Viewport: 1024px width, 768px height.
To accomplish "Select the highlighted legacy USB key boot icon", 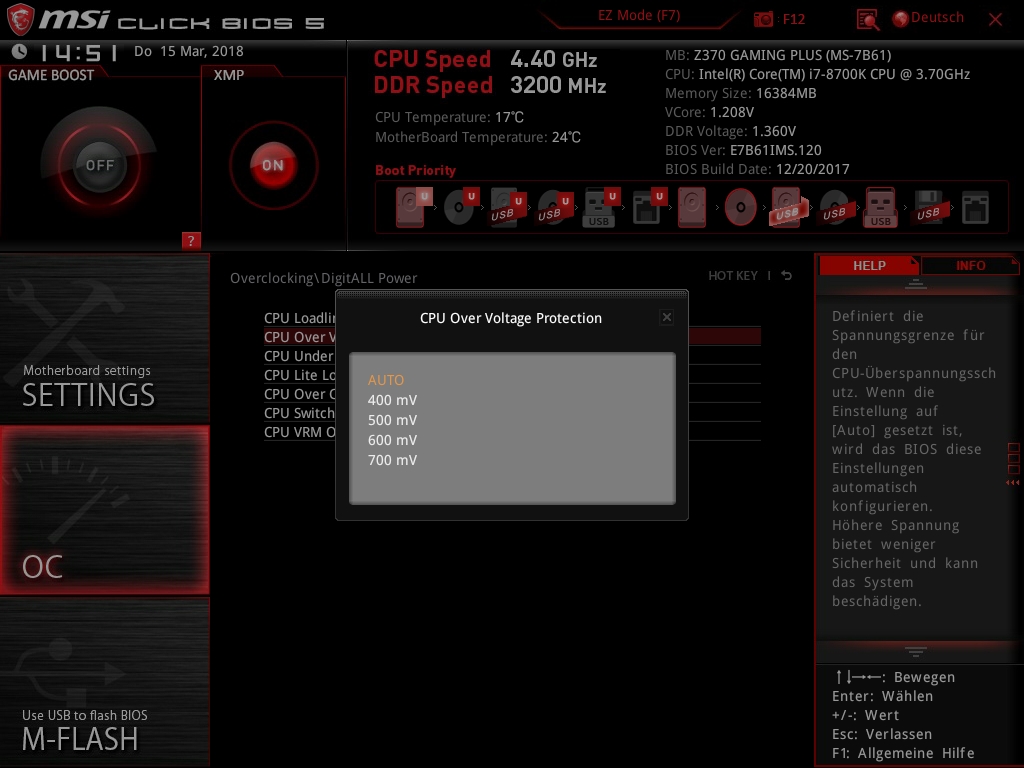I will (x=880, y=207).
